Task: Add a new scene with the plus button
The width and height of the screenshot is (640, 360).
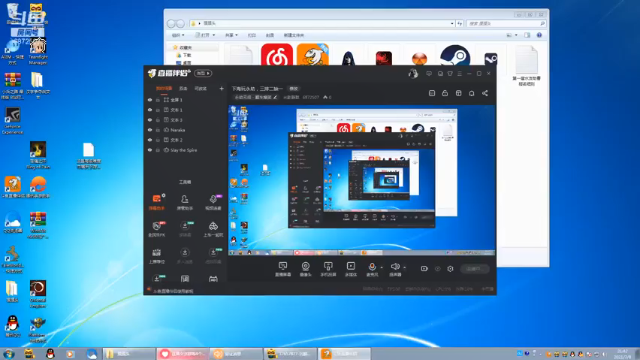Action: [221, 89]
